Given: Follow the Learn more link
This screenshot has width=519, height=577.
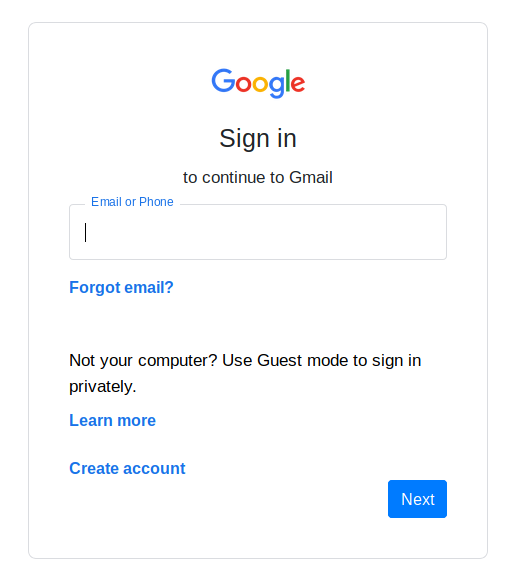Looking at the screenshot, I should pos(113,420).
